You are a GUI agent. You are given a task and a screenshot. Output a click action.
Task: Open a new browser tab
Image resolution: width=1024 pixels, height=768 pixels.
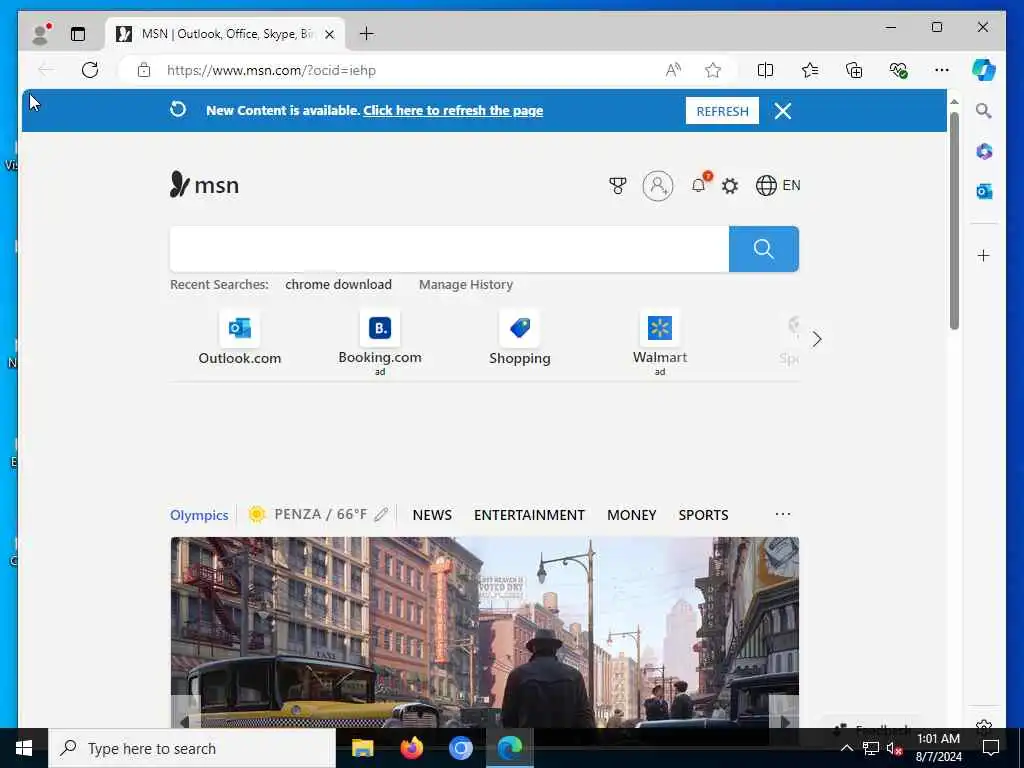367,34
